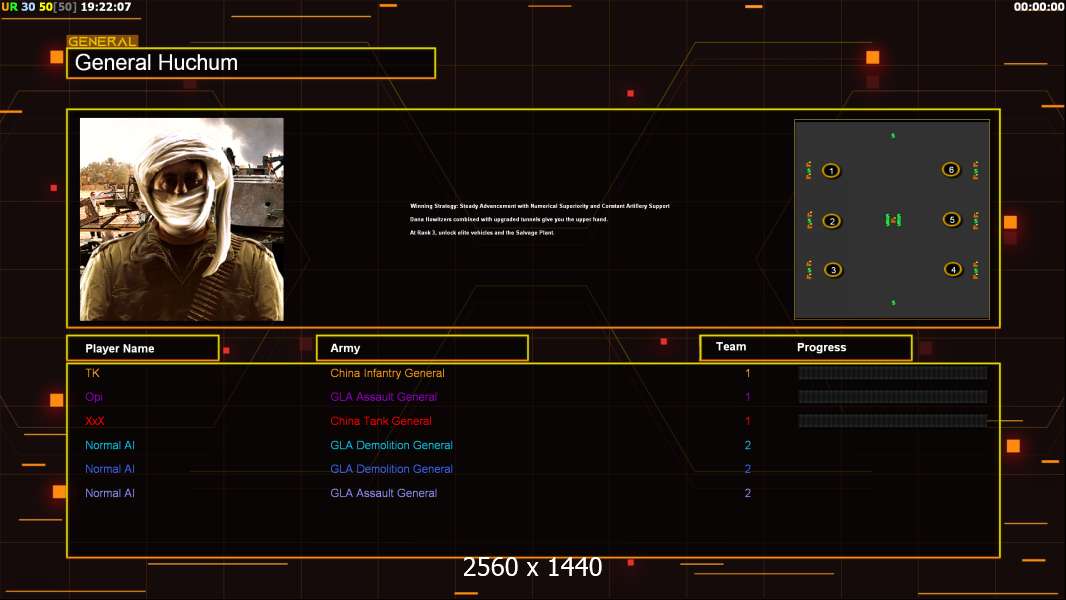Click the supply cluster beside position 2
Viewport: 1066px width, 600px height.
click(810, 219)
